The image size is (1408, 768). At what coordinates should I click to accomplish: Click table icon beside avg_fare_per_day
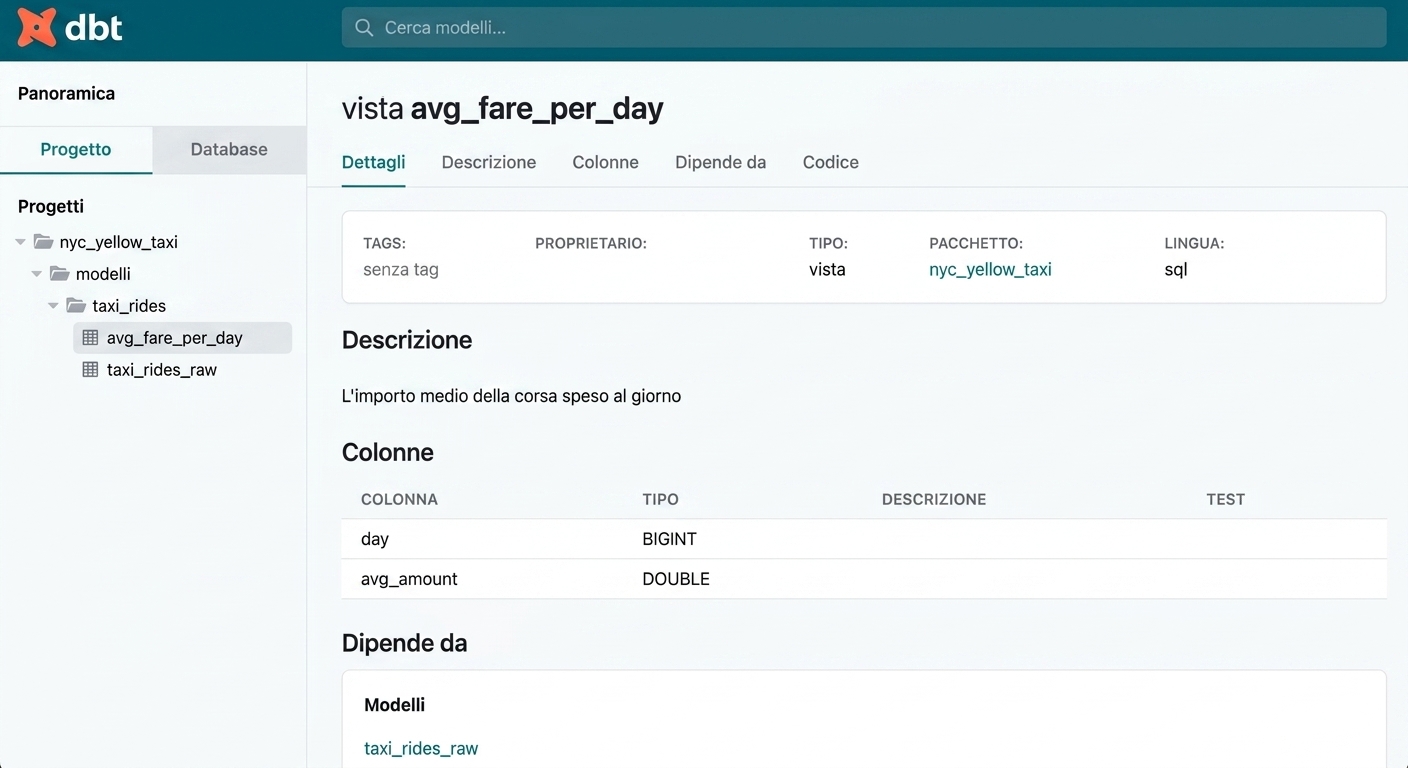pyautogui.click(x=90, y=338)
